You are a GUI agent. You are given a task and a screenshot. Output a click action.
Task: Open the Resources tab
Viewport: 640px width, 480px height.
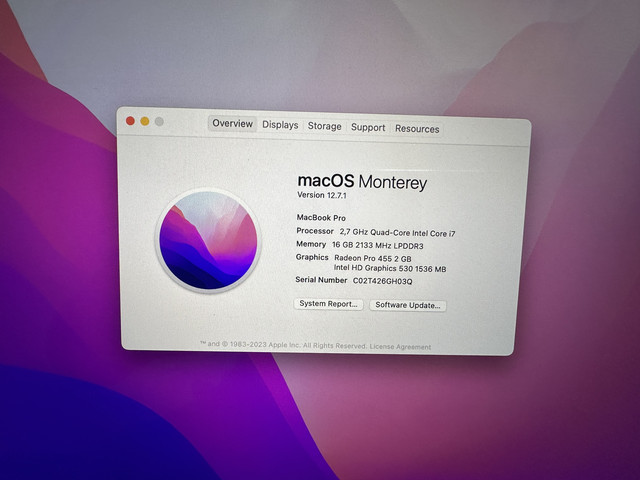tap(417, 129)
